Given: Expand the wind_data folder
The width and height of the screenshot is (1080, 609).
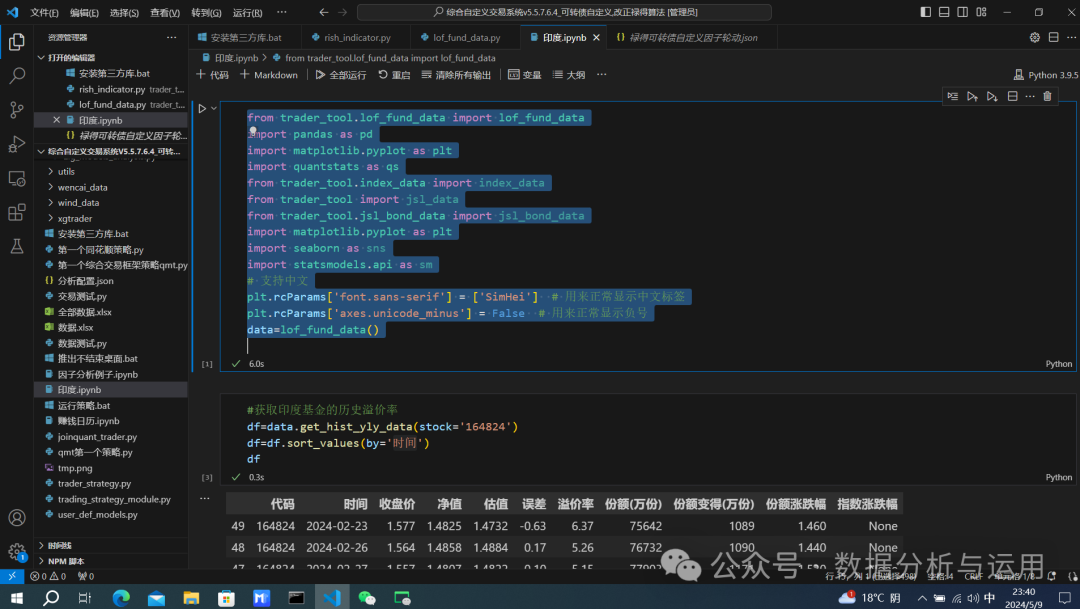Looking at the screenshot, I should [x=51, y=203].
